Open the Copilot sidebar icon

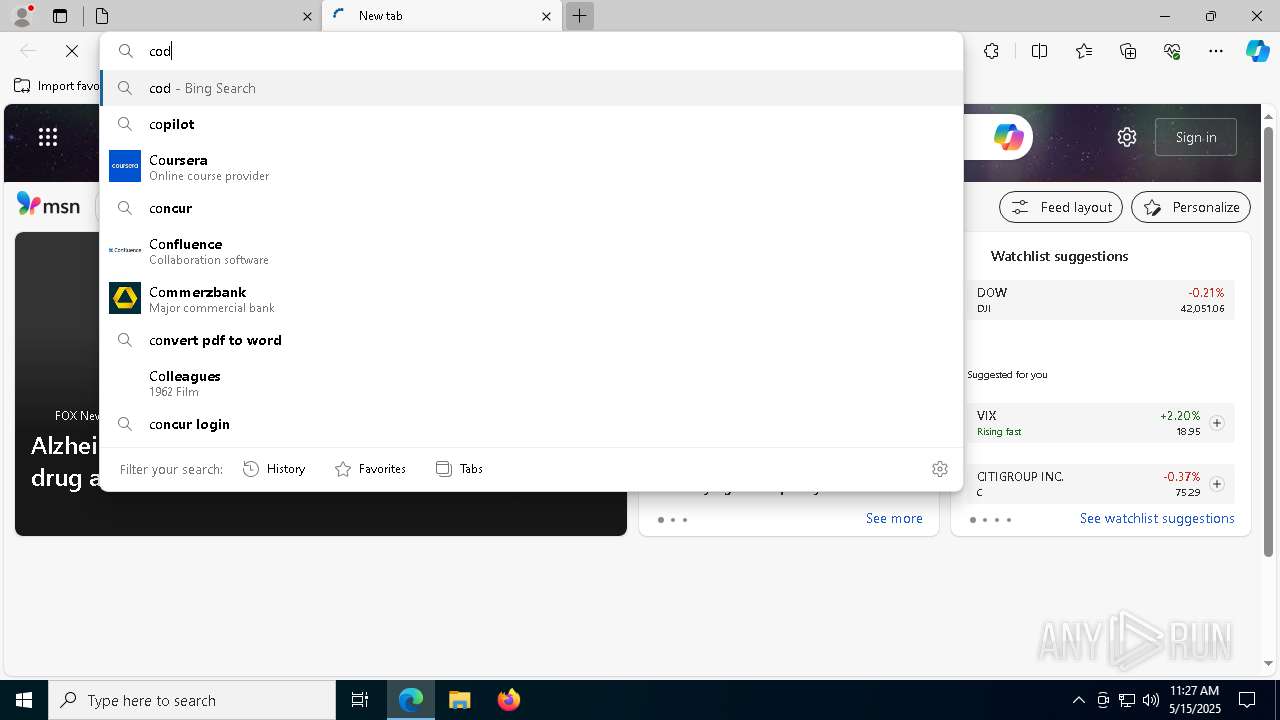1257,51
